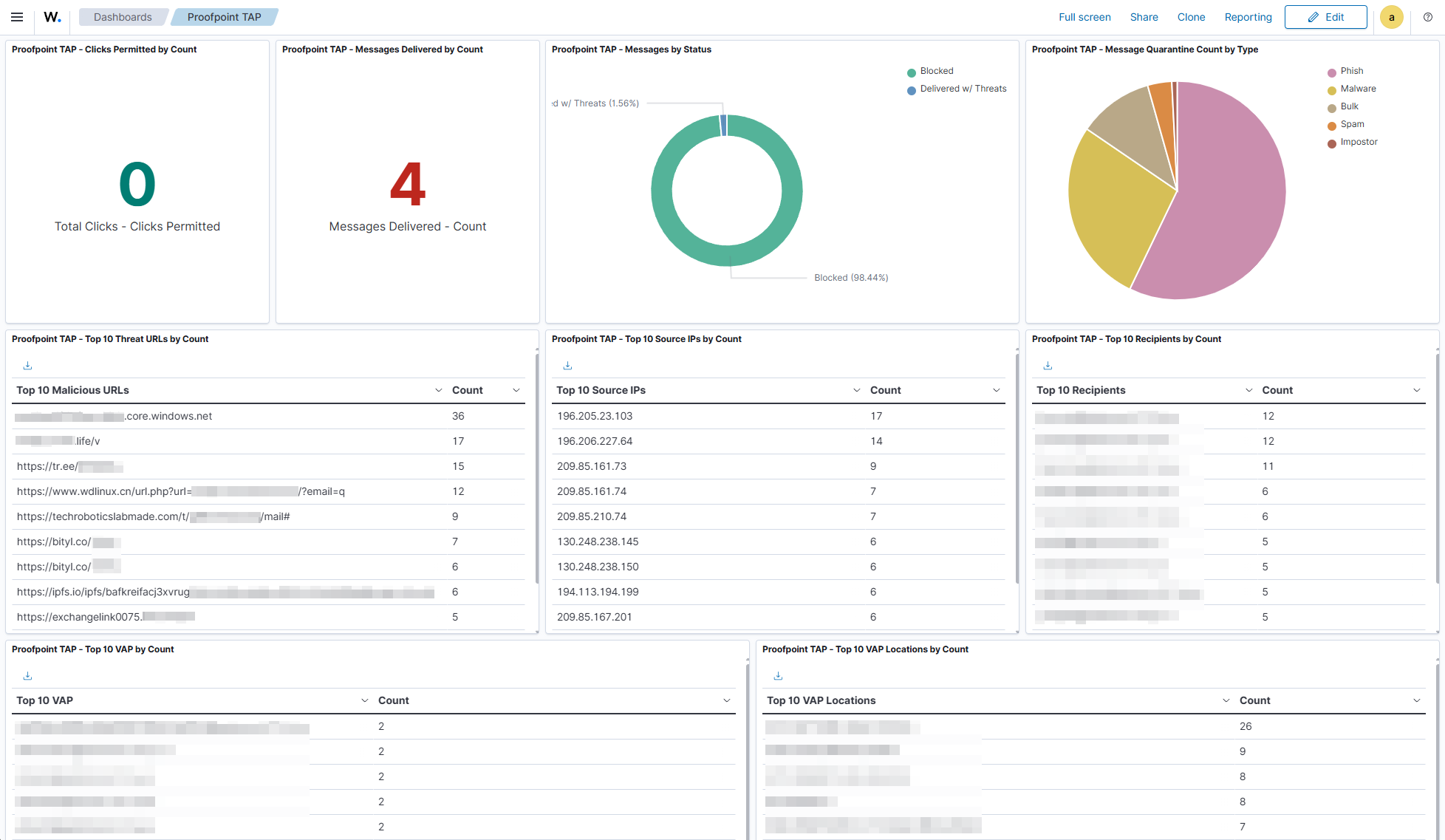Toggle the Blocked series in the status legend
This screenshot has height=840, width=1445.
point(932,71)
